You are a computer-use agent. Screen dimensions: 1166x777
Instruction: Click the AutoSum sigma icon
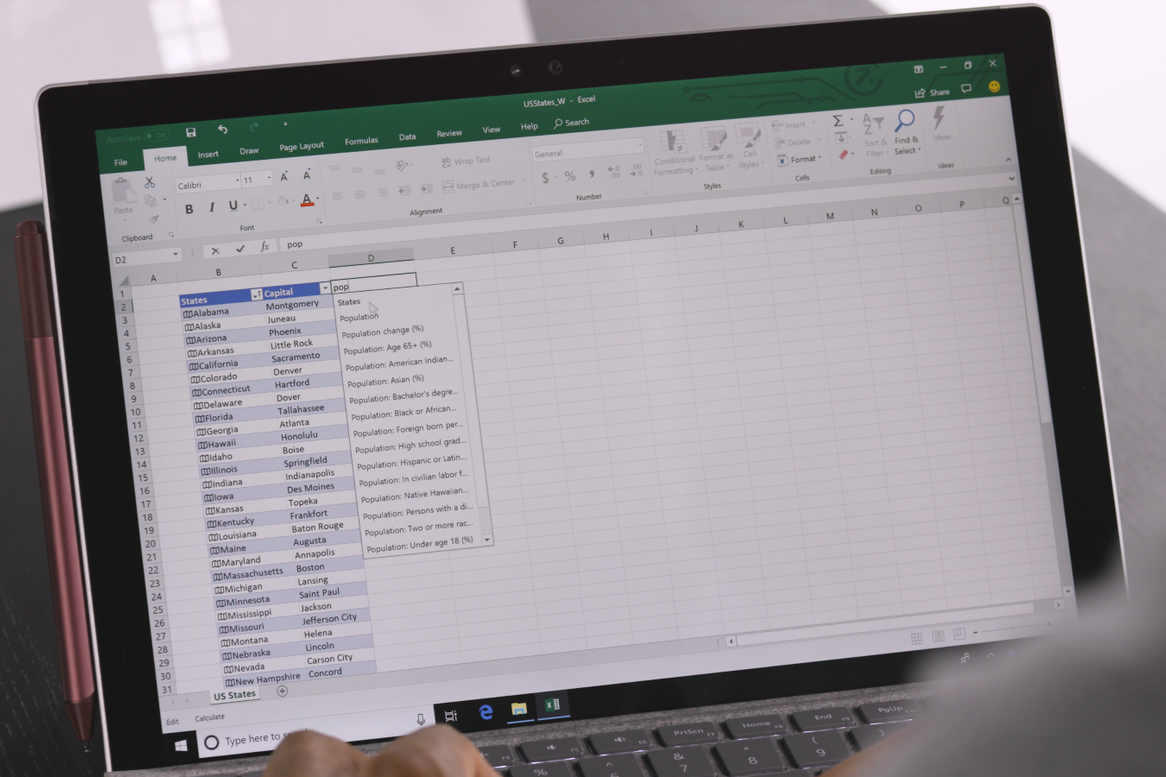837,121
